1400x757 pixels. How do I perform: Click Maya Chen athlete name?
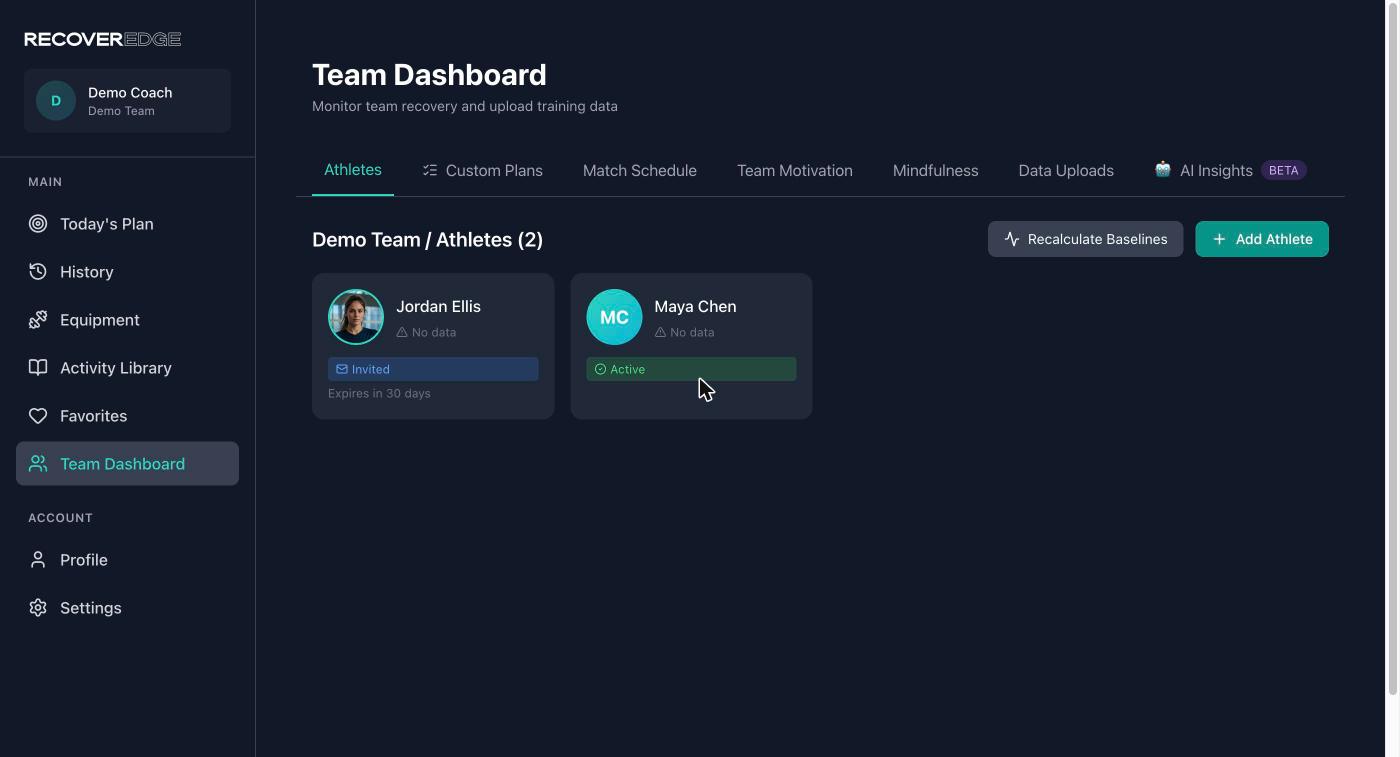[x=695, y=307]
